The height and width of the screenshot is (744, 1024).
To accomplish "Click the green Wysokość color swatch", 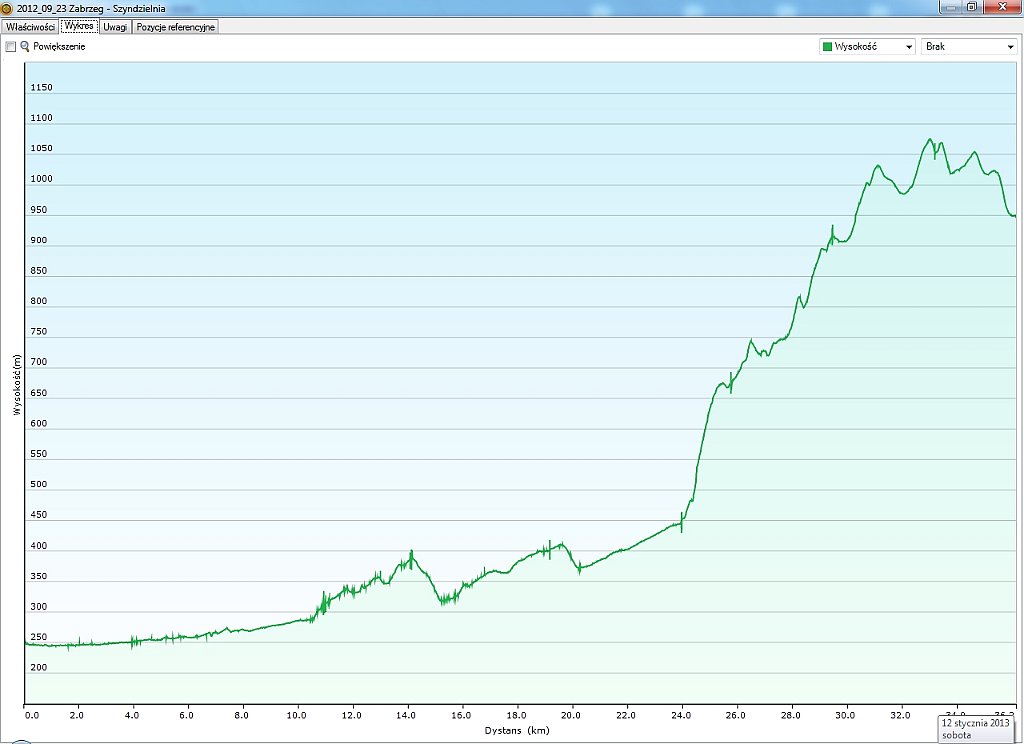I will tap(827, 47).
